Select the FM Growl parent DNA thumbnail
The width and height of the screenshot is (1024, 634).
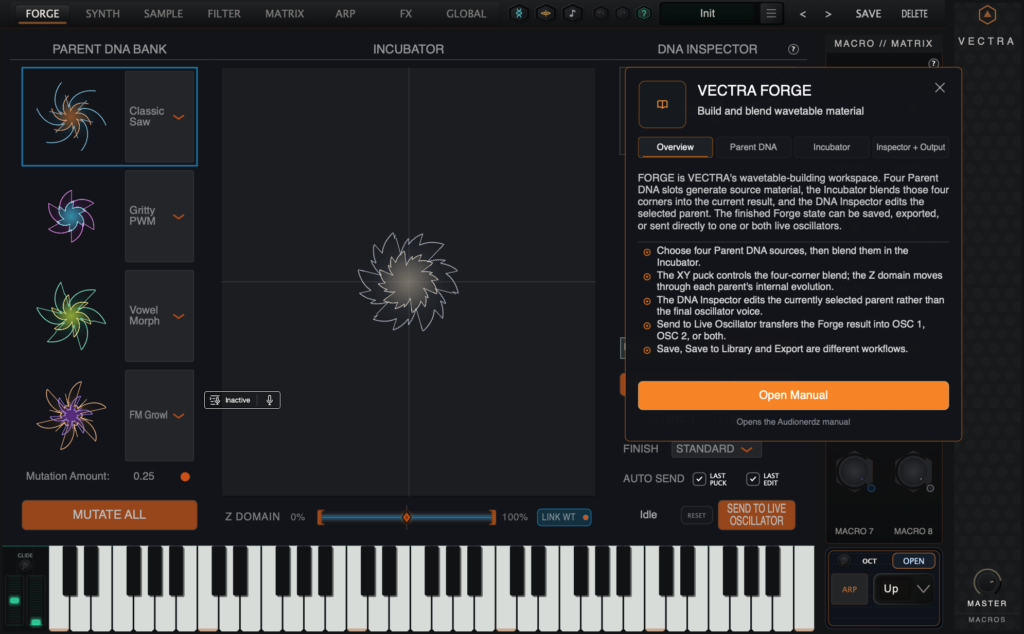(71, 415)
